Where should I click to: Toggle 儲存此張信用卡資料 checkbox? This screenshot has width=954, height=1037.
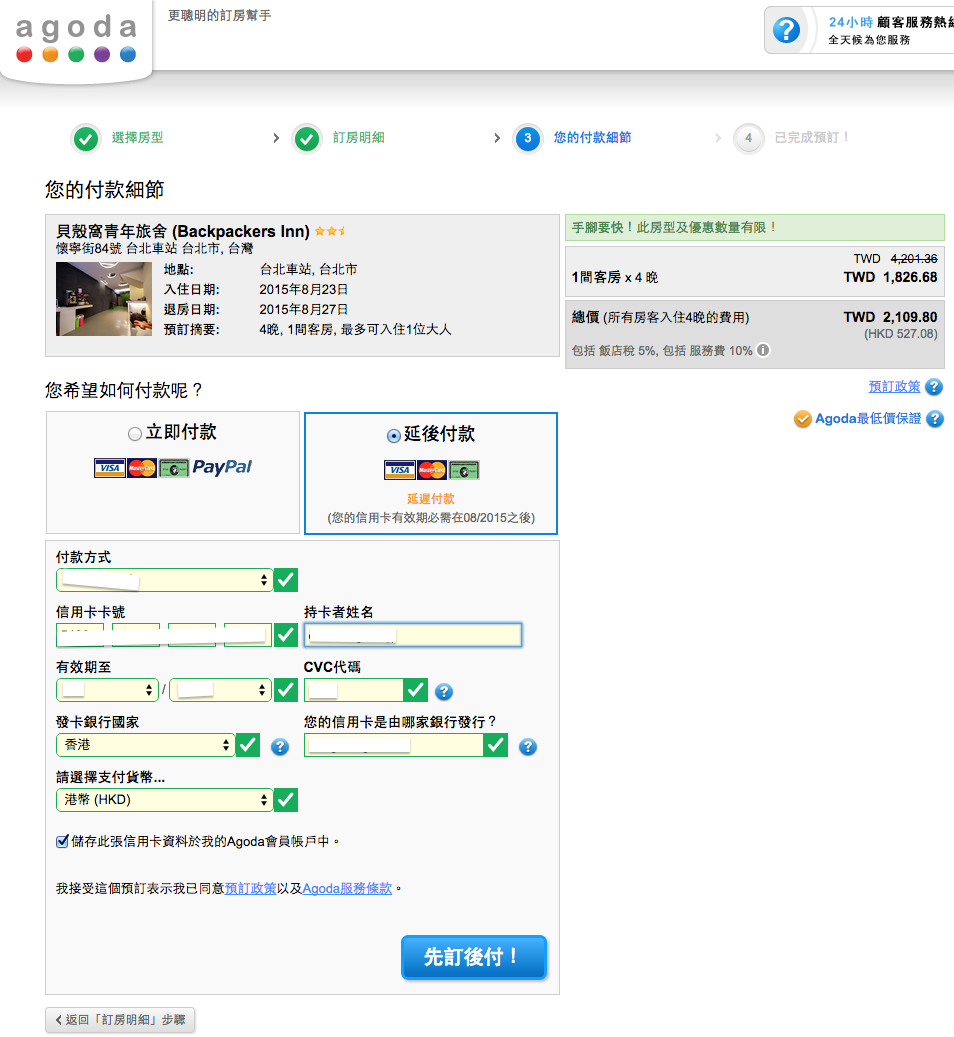[x=62, y=841]
